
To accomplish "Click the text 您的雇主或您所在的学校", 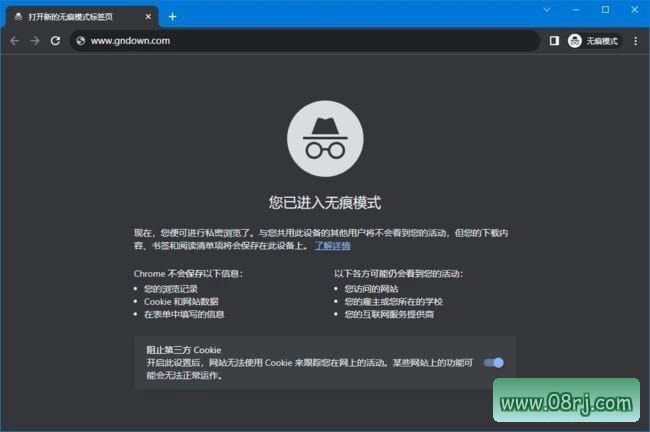I will [x=393, y=301].
